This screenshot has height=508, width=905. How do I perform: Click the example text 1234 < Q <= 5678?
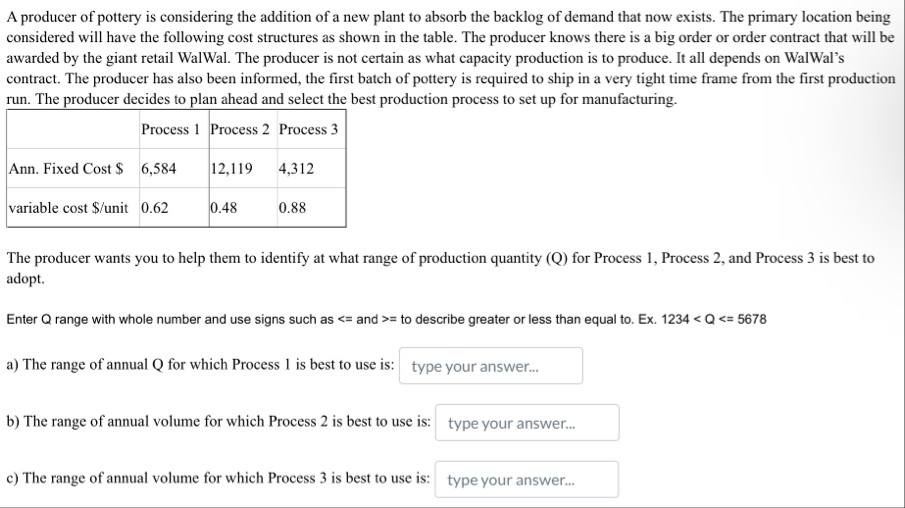(713, 319)
